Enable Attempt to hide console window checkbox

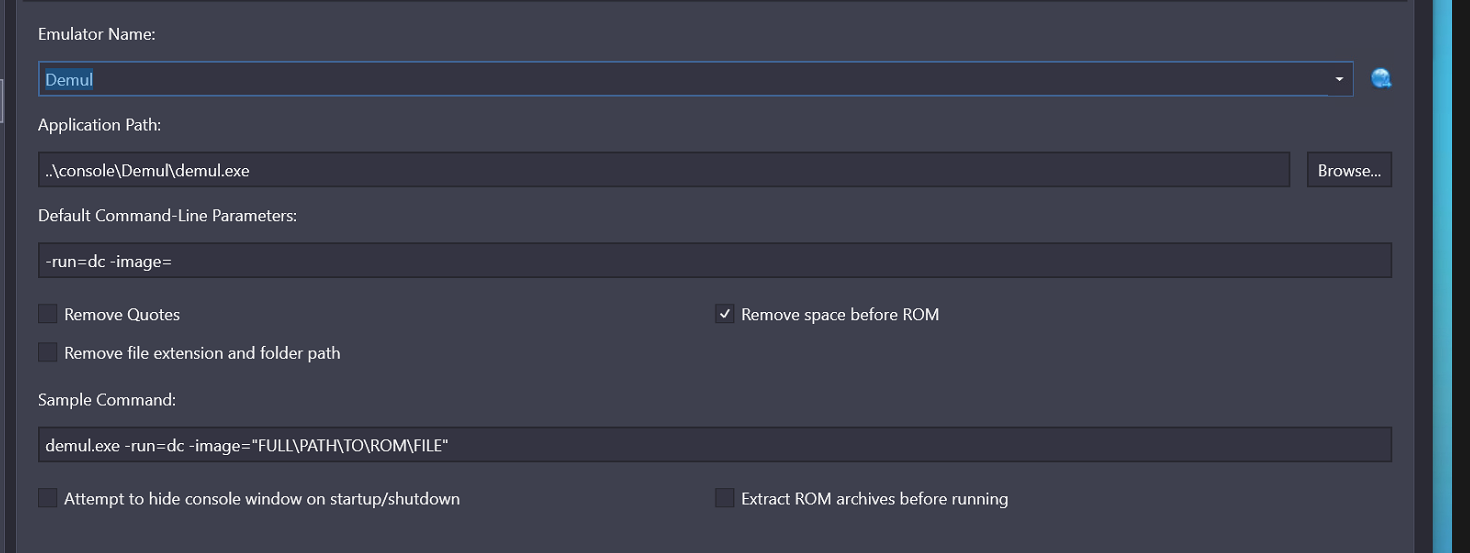48,498
